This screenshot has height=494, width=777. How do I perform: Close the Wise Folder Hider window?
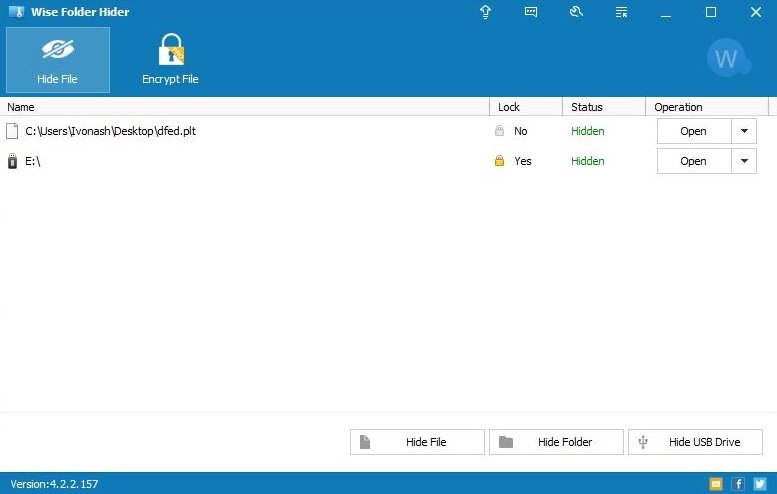coord(756,12)
